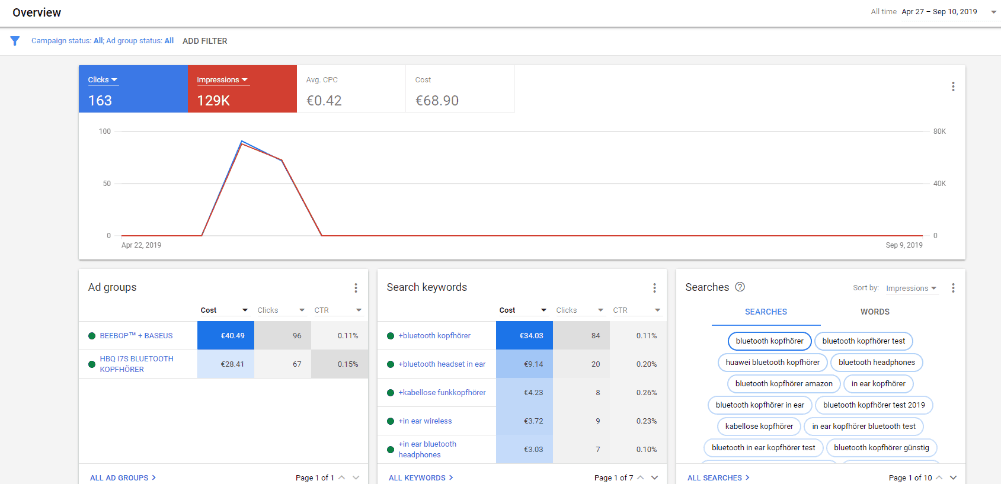Click status dot next to +in ear bluetooth headphones

tap(390, 450)
